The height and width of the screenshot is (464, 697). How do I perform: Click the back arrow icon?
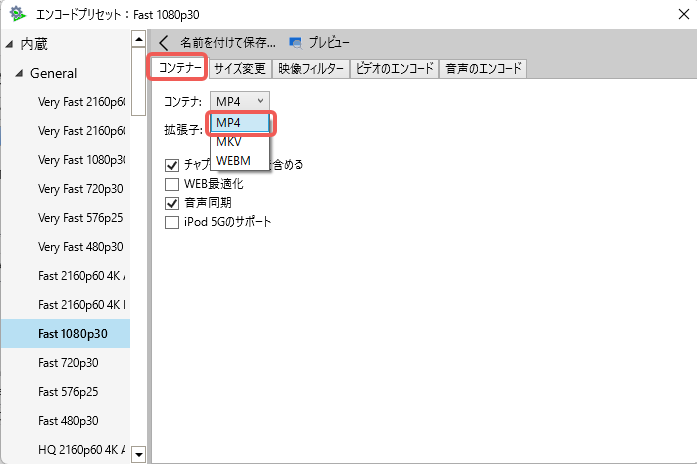(x=164, y=43)
